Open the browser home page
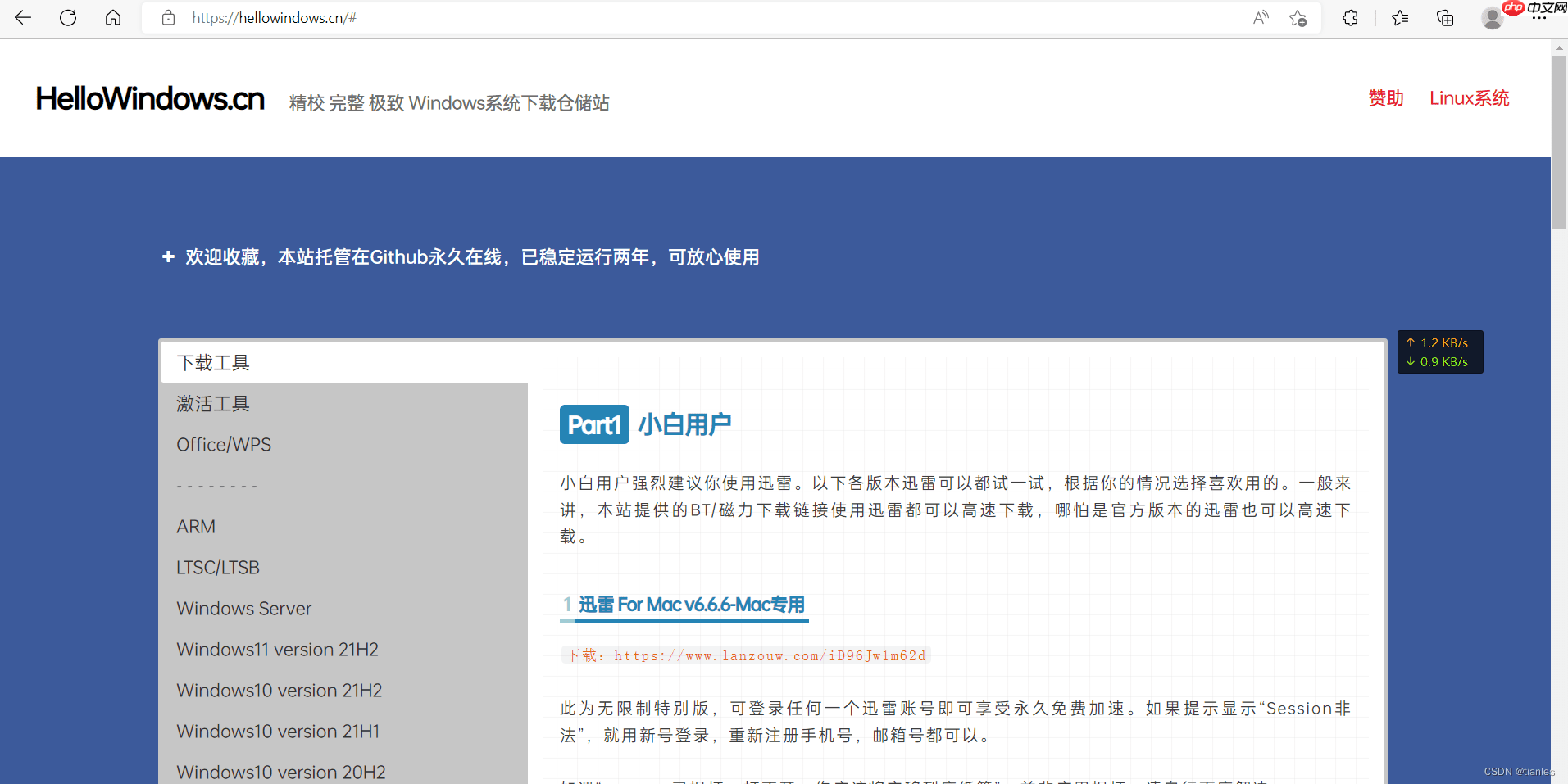 click(x=113, y=17)
